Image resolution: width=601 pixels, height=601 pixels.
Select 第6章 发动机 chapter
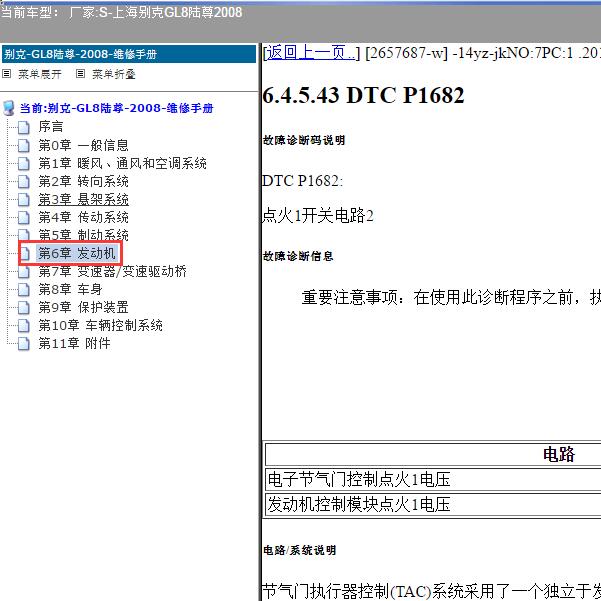[x=77, y=253]
